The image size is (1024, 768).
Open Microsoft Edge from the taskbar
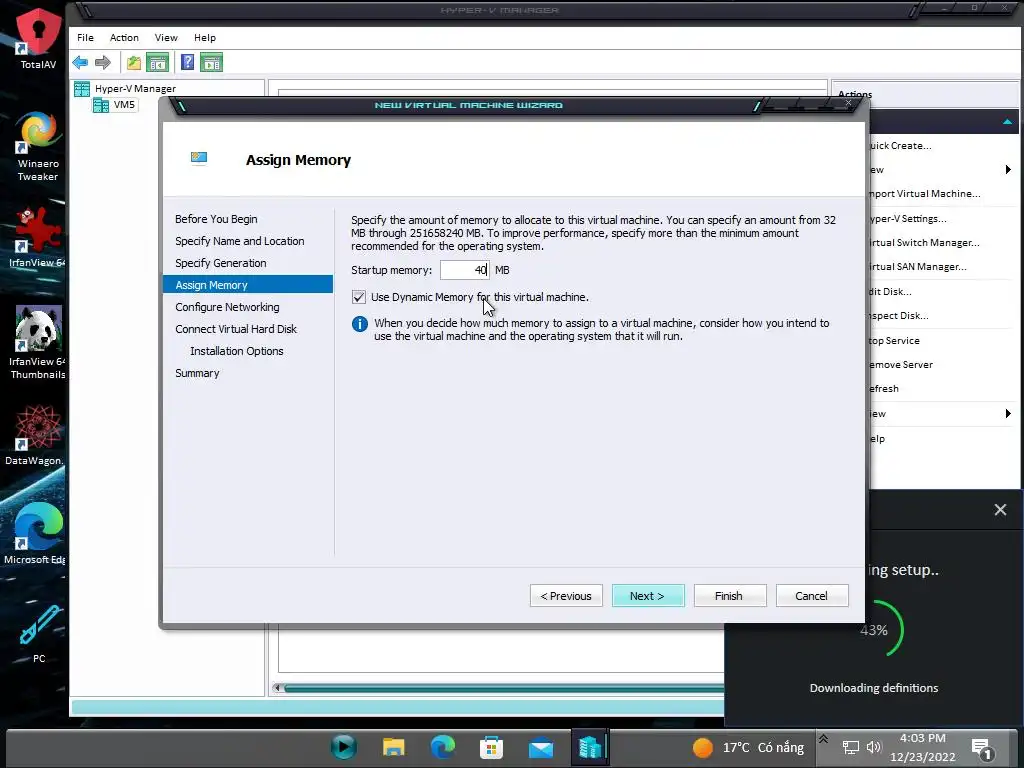pyautogui.click(x=443, y=747)
